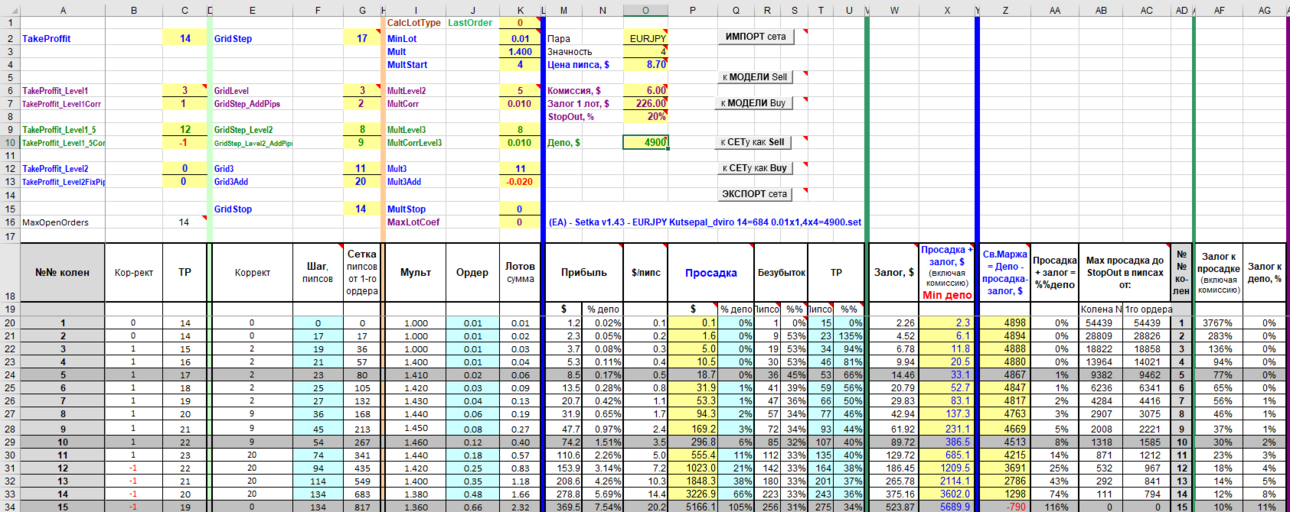Select the Mult value 1.400 cell

[x=519, y=51]
